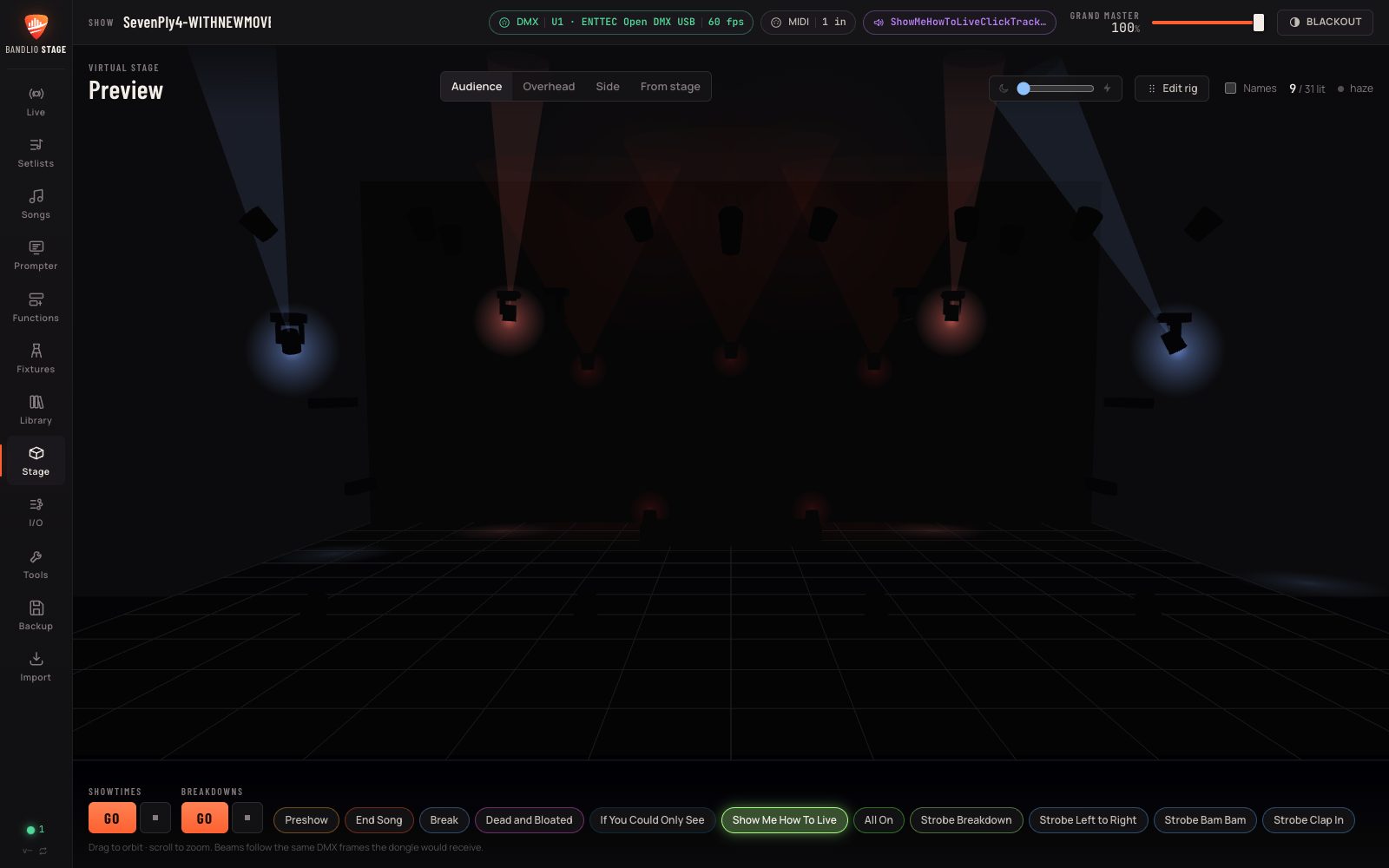
Task: Trigger the Strobe Breakdown cue
Action: tap(966, 820)
